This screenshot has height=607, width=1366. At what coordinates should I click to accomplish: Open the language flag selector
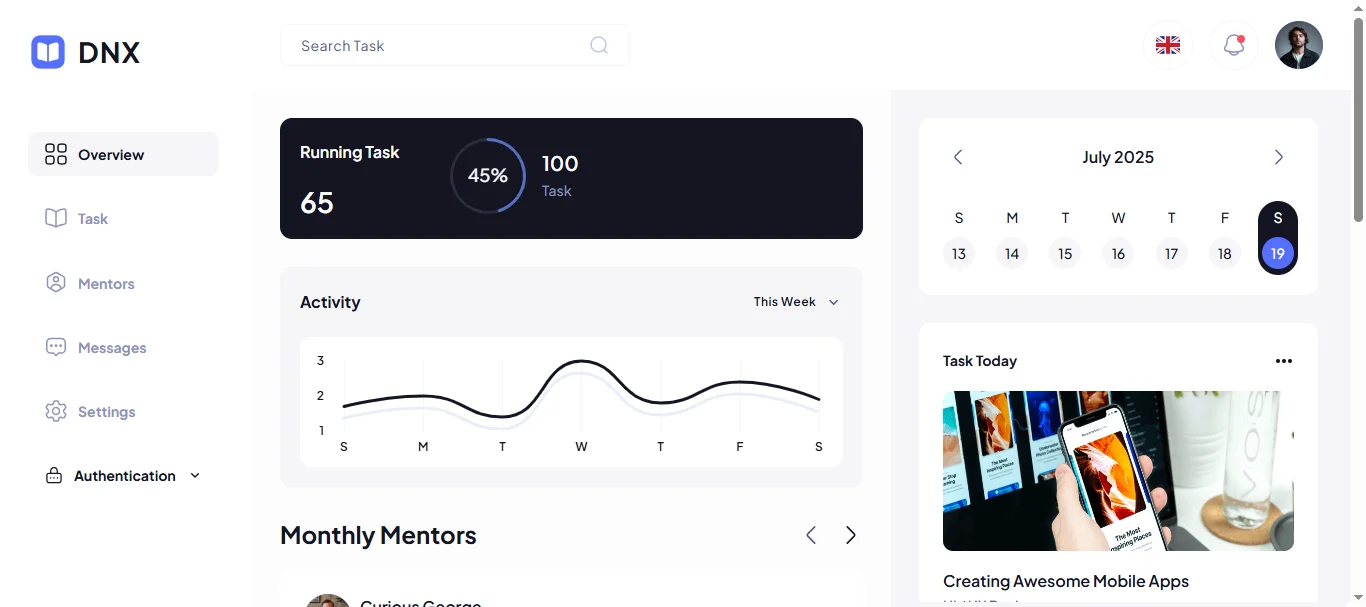(x=1167, y=45)
